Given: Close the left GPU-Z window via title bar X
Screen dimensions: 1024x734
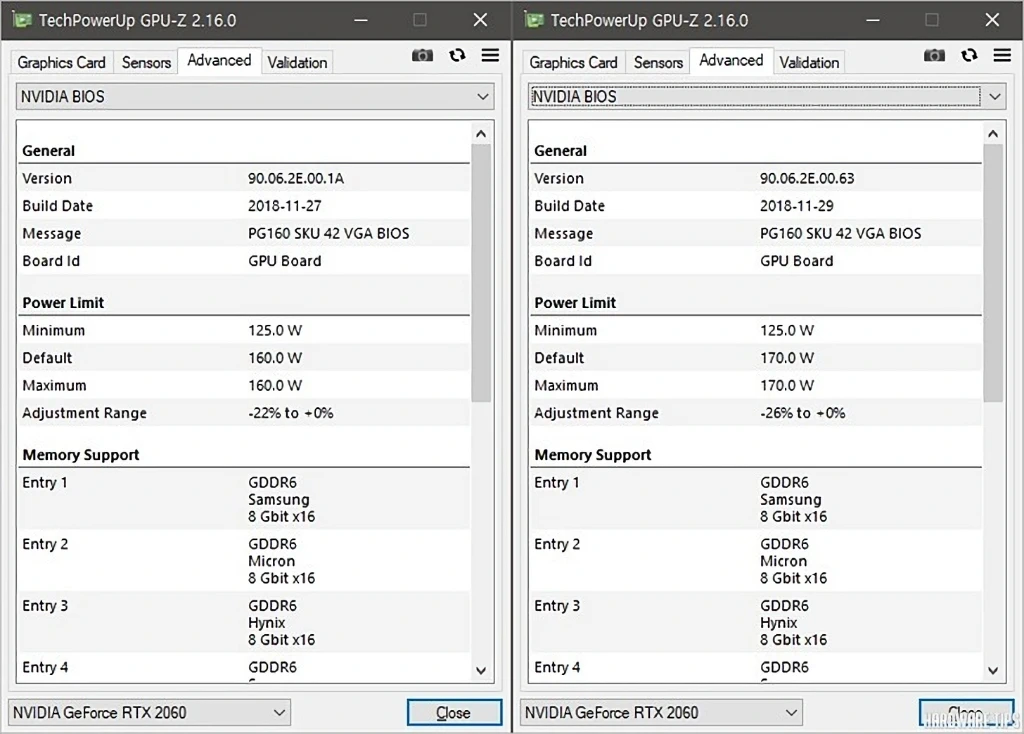Looking at the screenshot, I should click(480, 20).
